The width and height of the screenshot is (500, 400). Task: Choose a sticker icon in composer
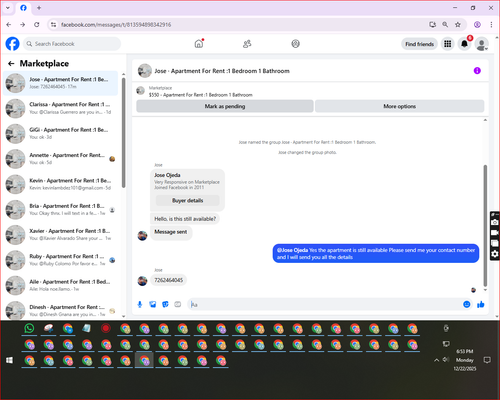point(165,304)
